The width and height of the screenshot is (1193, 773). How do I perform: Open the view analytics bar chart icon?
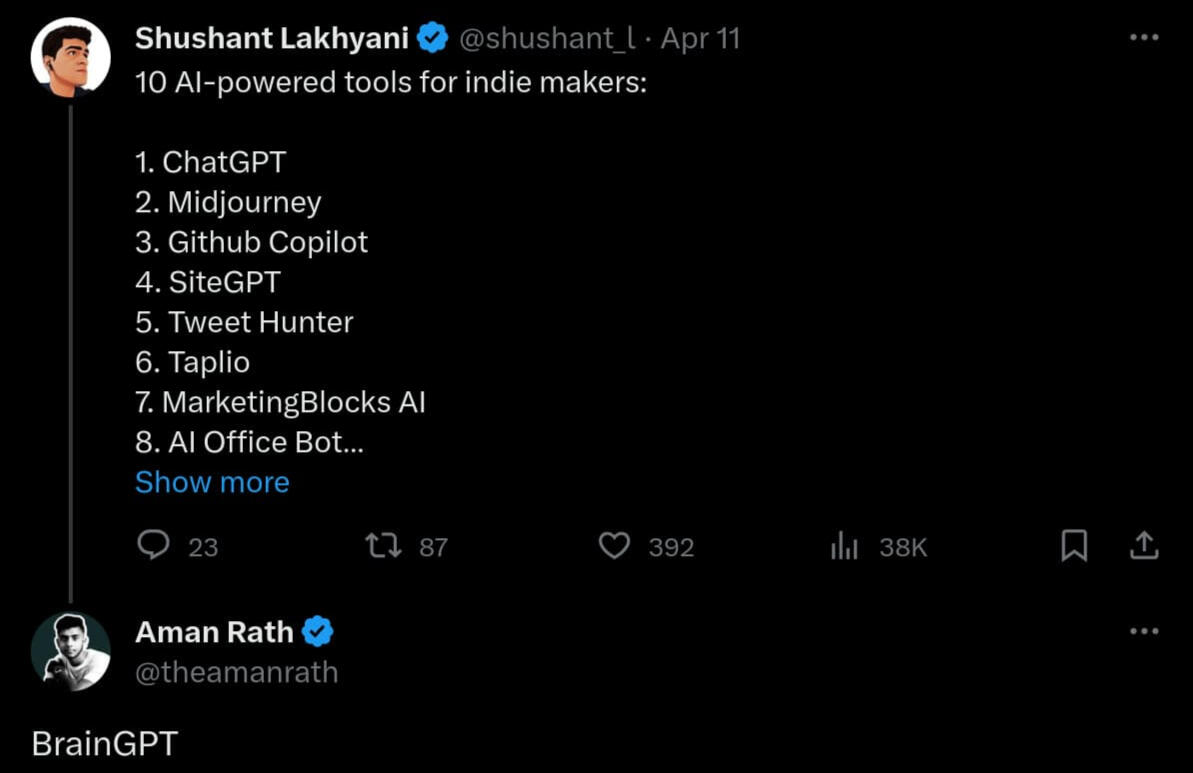pos(845,546)
